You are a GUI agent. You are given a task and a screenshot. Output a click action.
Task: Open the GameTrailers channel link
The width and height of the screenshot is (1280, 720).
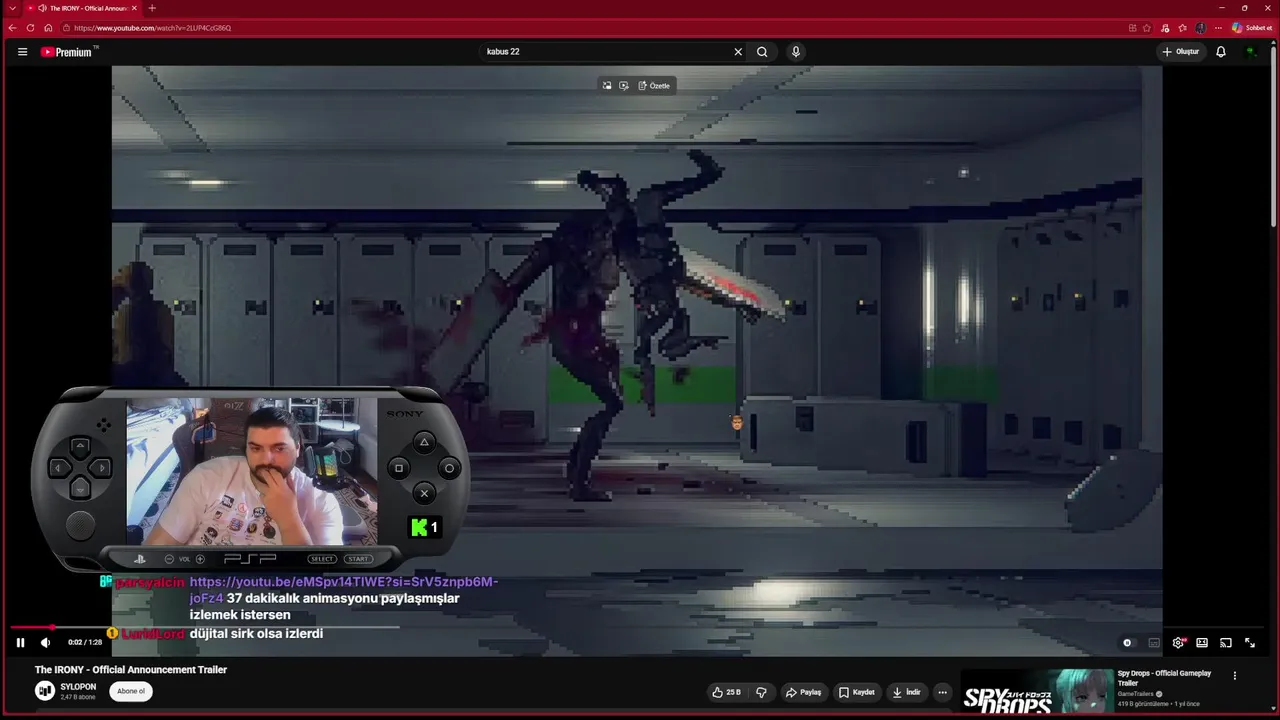click(1136, 694)
